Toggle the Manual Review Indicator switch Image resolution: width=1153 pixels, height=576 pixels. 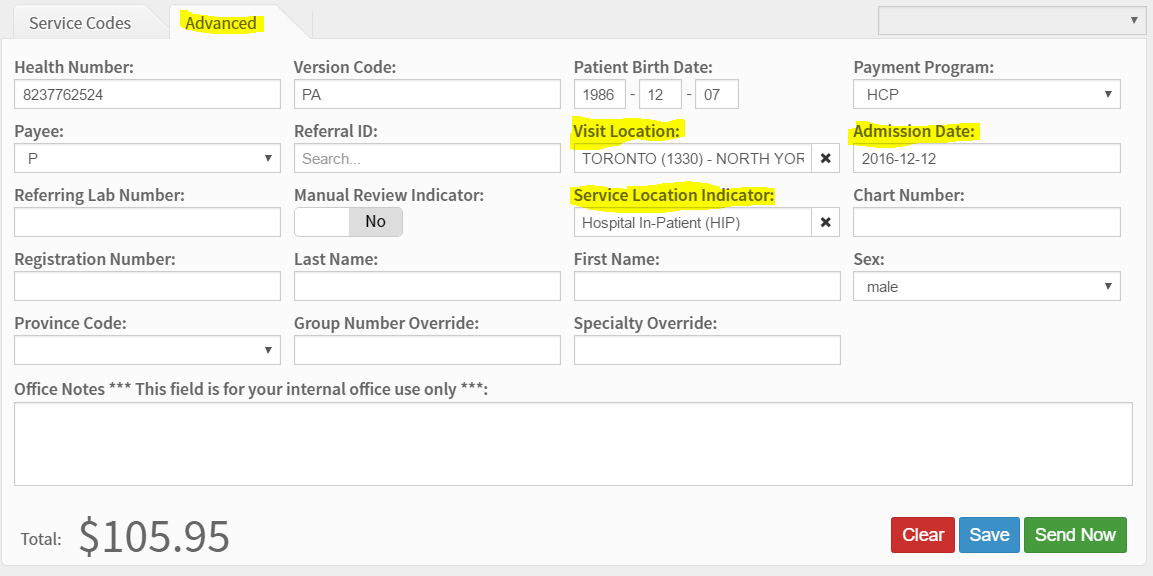click(x=348, y=222)
